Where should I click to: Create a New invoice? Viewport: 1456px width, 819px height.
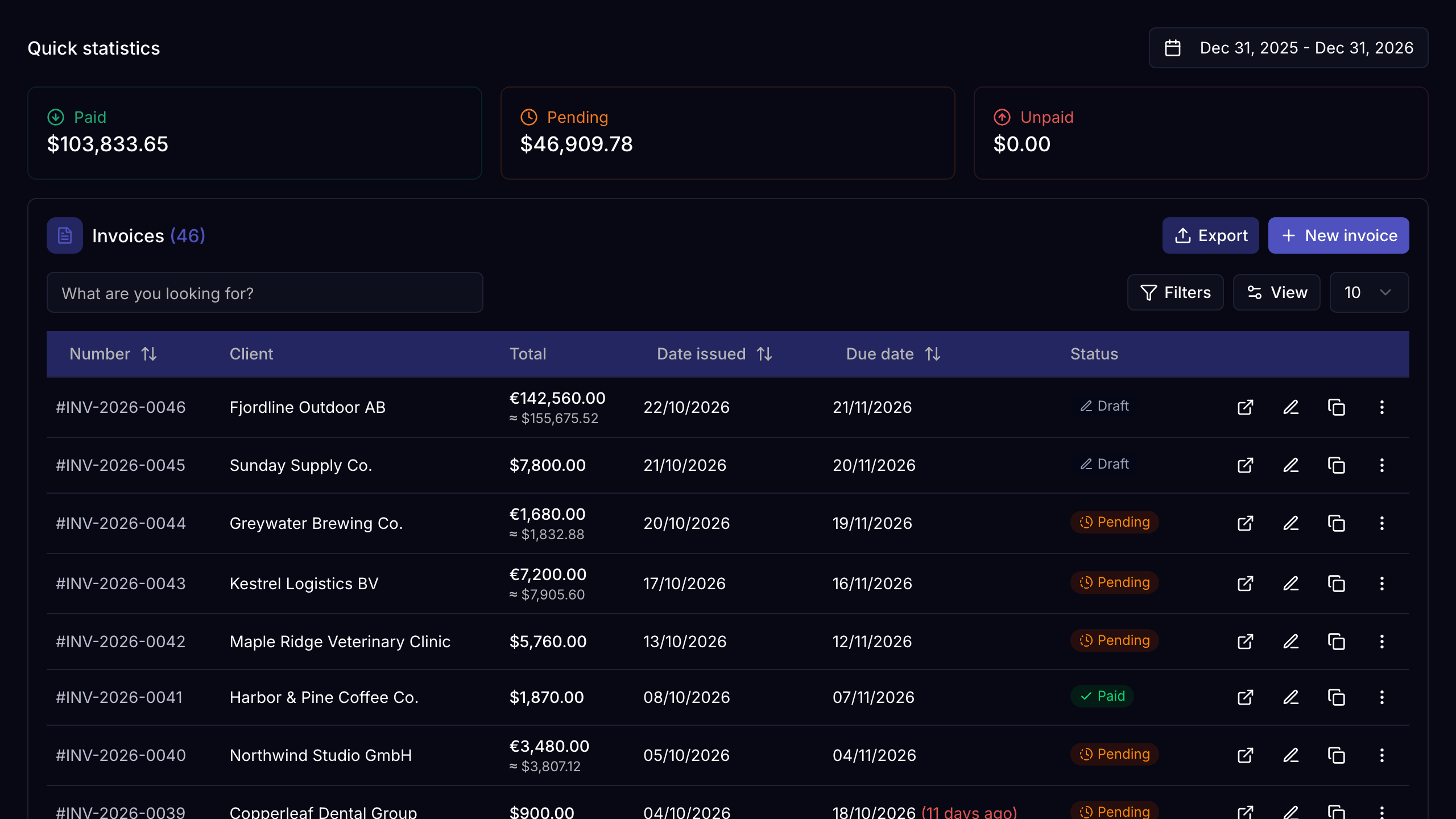[1338, 235]
